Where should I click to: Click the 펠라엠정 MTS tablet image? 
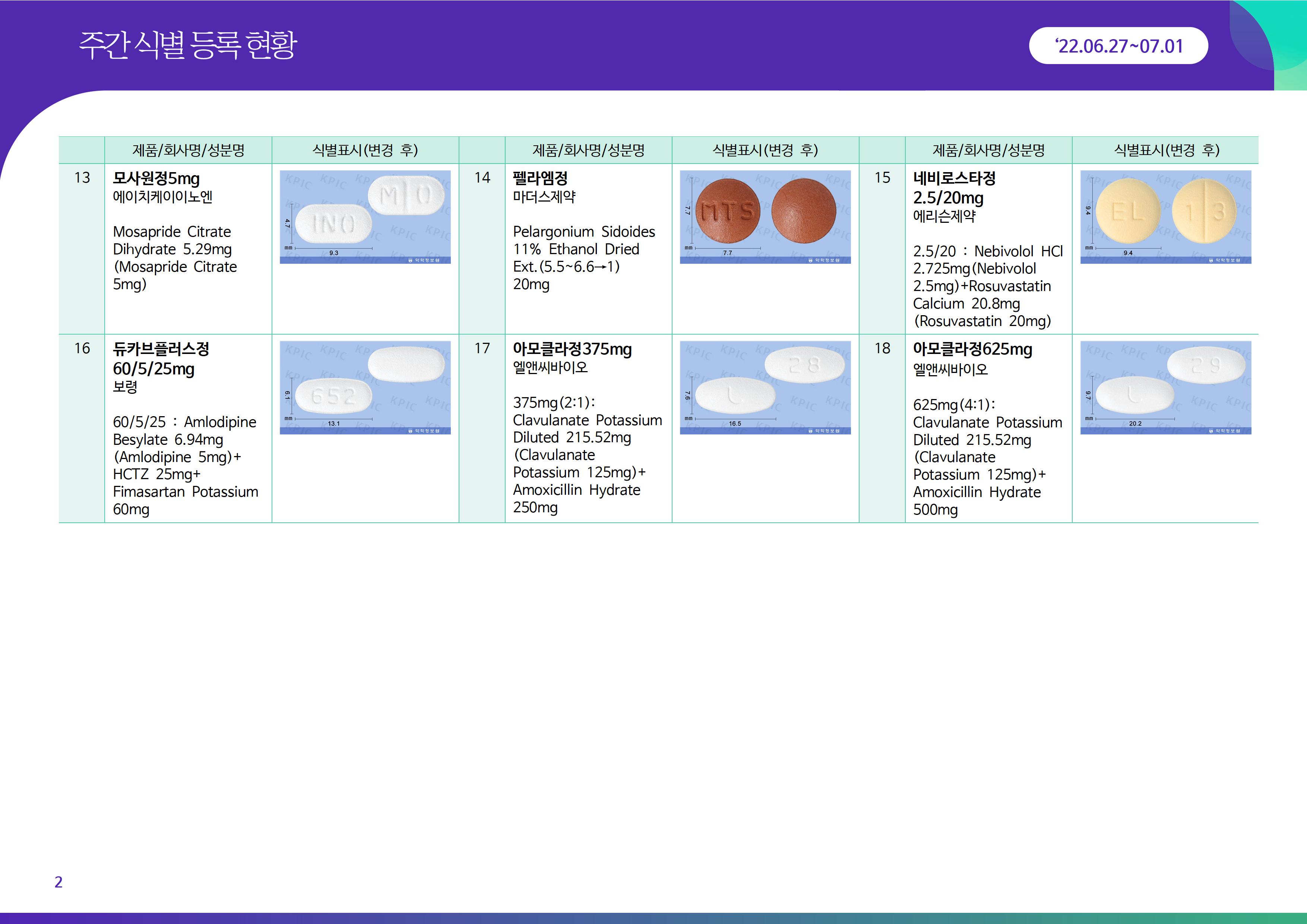[765, 216]
